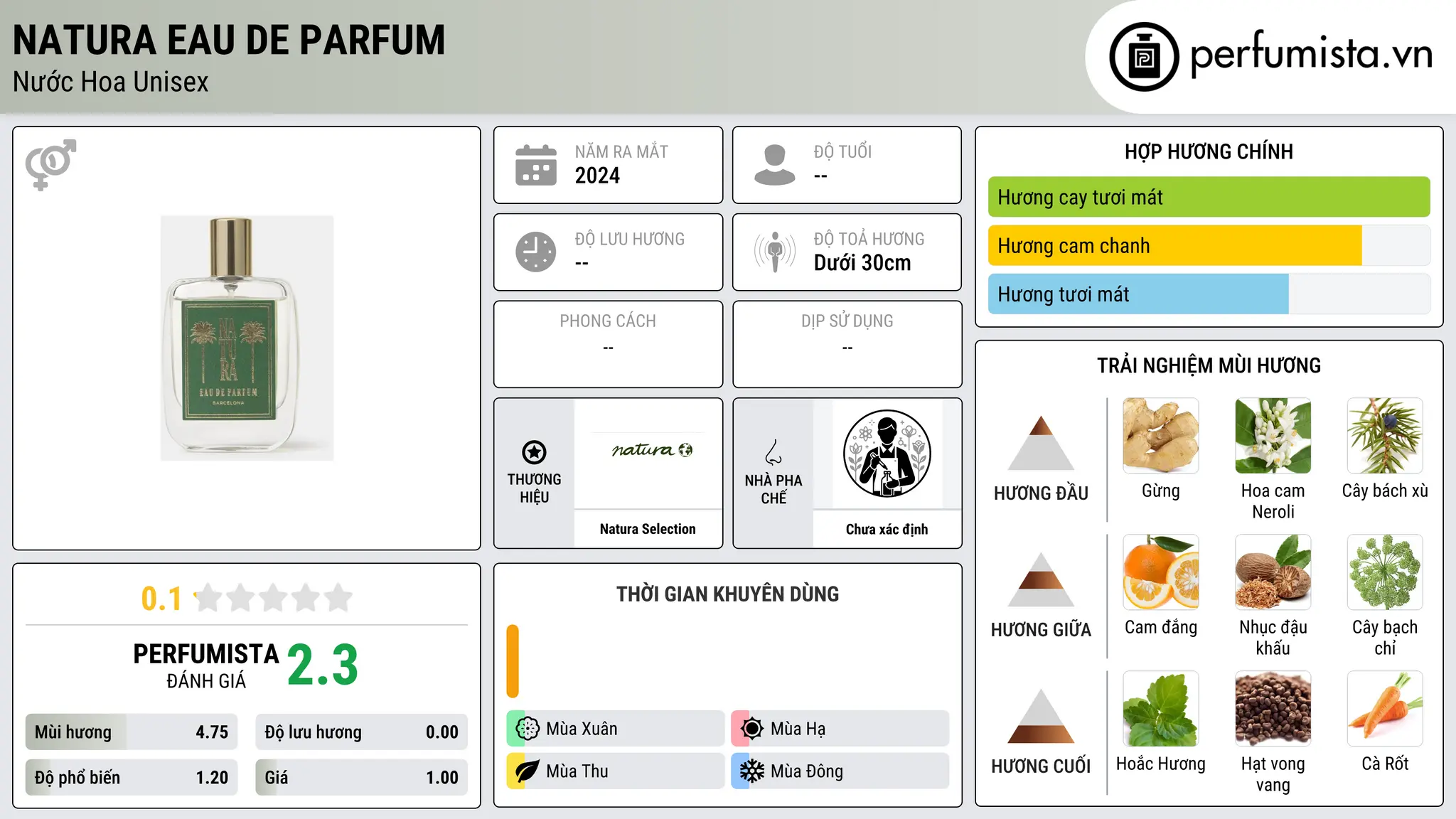Click the Mùa Đông snowflake icon

click(x=752, y=771)
